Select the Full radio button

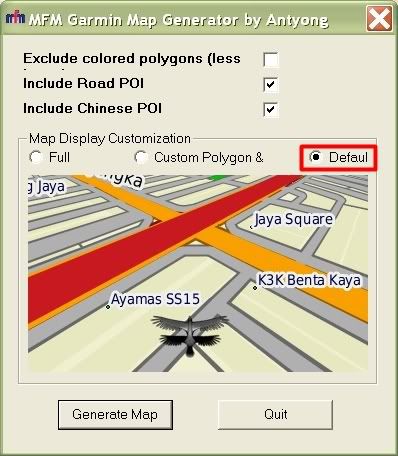click(36, 157)
